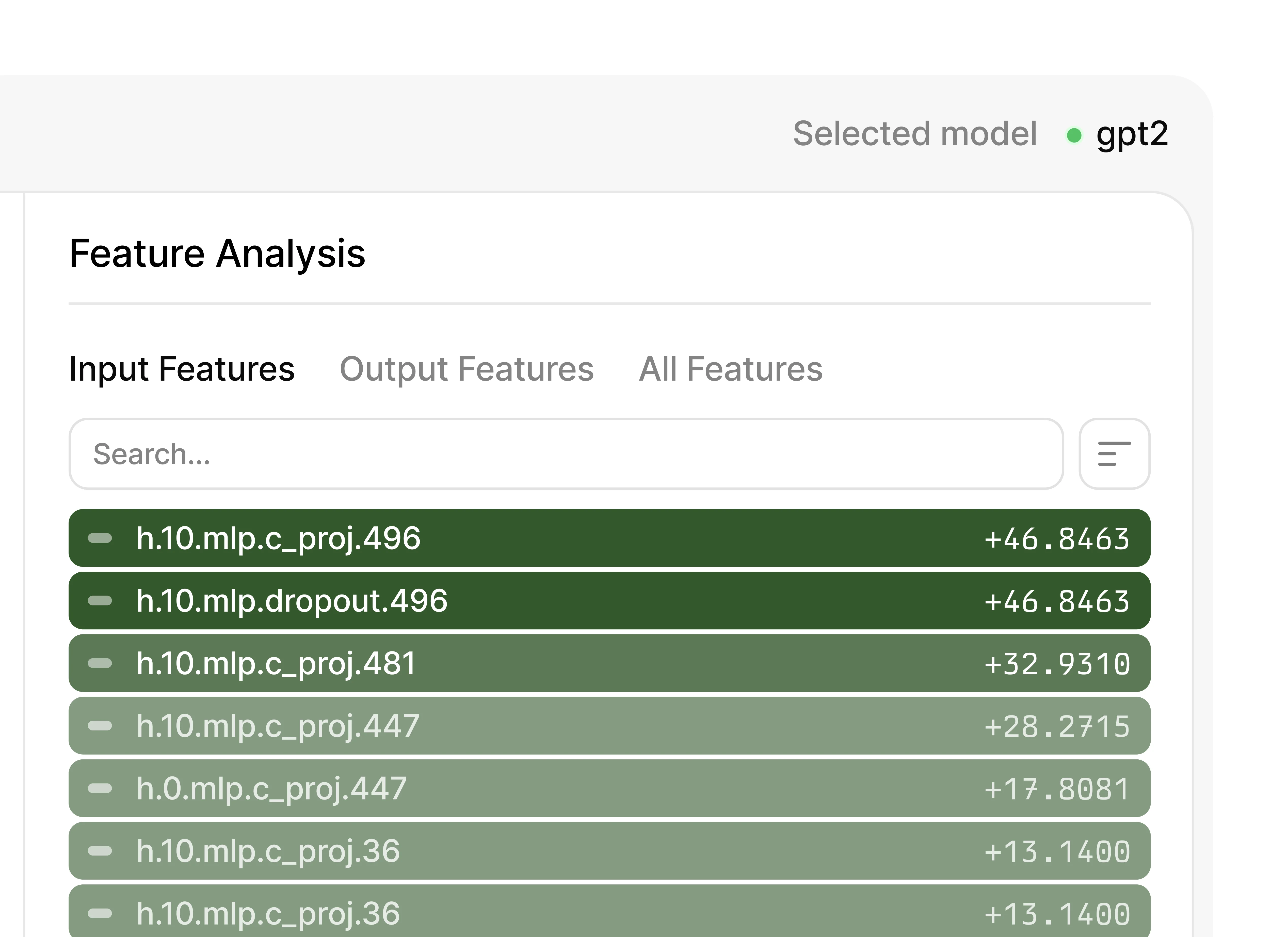Image resolution: width=1288 pixels, height=937 pixels.
Task: Click the Selected model label
Action: 914,134
